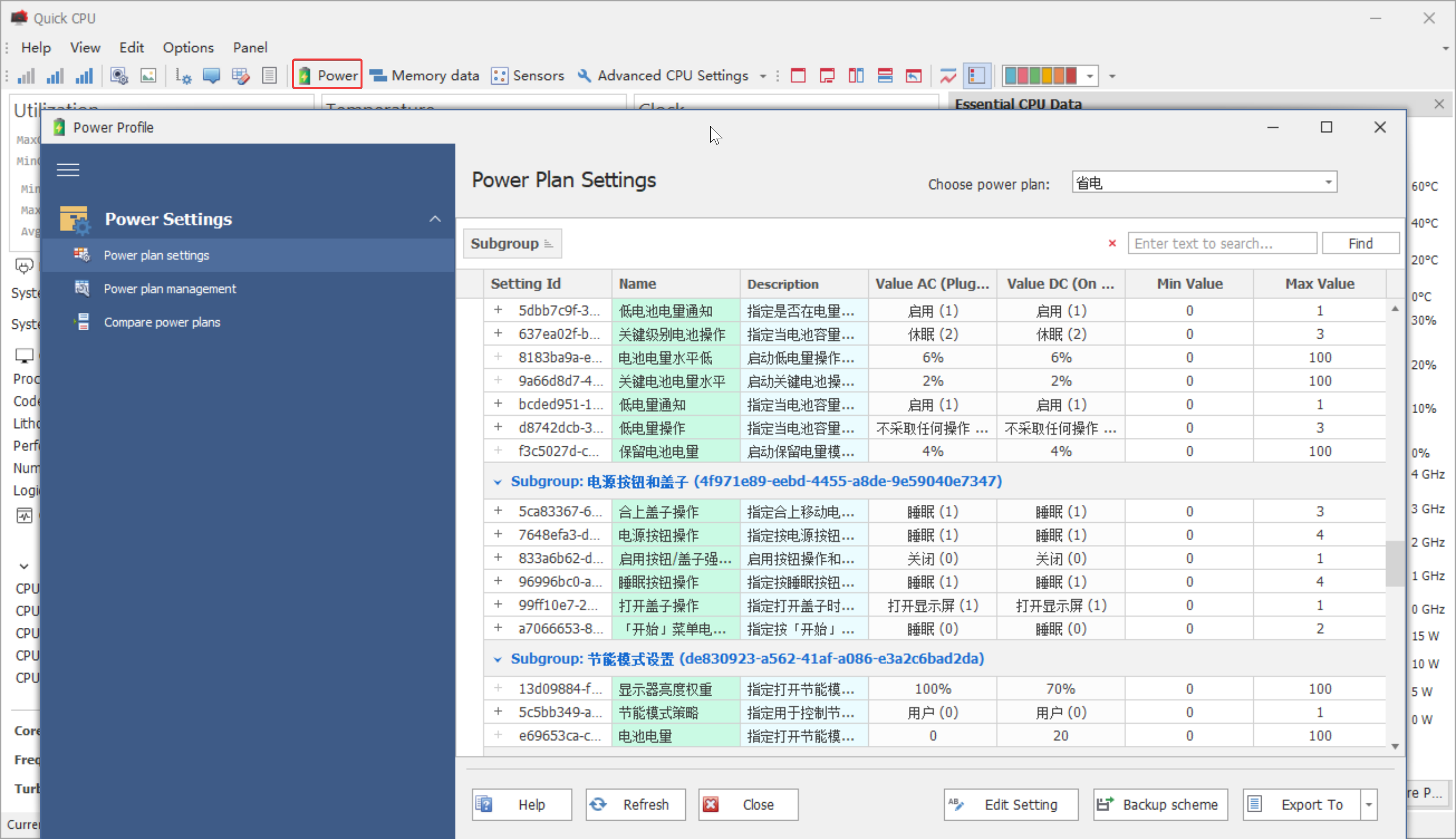Collapse the 电源按钮和盖子 subgroup
This screenshot has height=839, width=1456.
click(498, 482)
